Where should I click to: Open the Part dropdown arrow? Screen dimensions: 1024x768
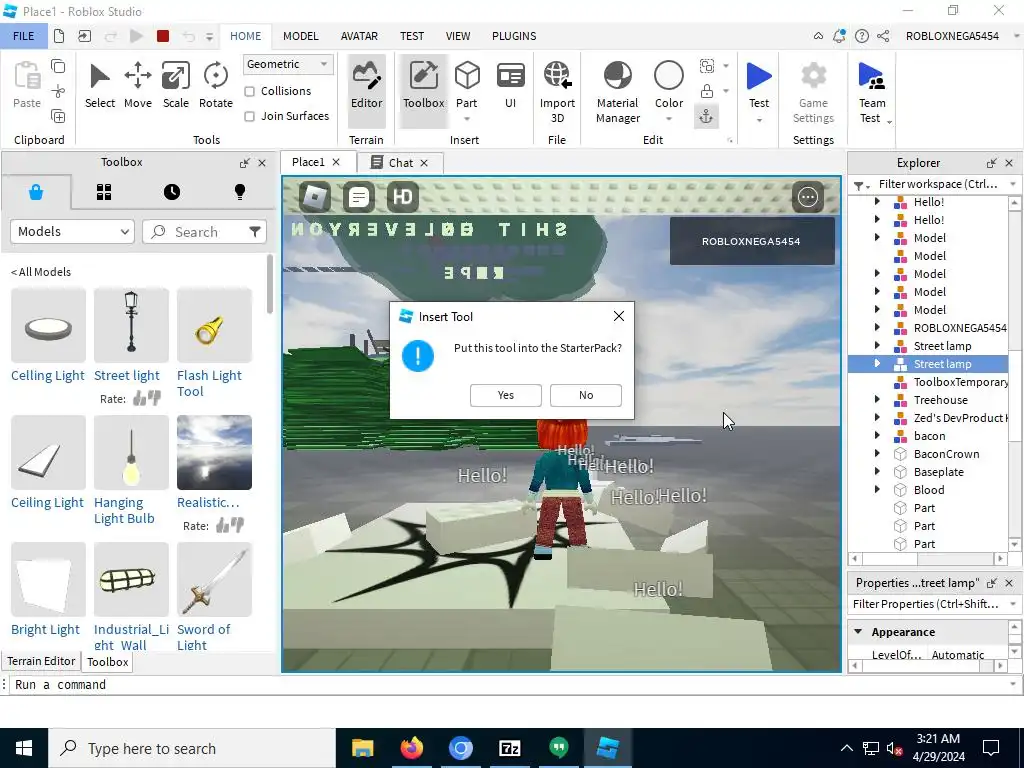click(x=467, y=119)
